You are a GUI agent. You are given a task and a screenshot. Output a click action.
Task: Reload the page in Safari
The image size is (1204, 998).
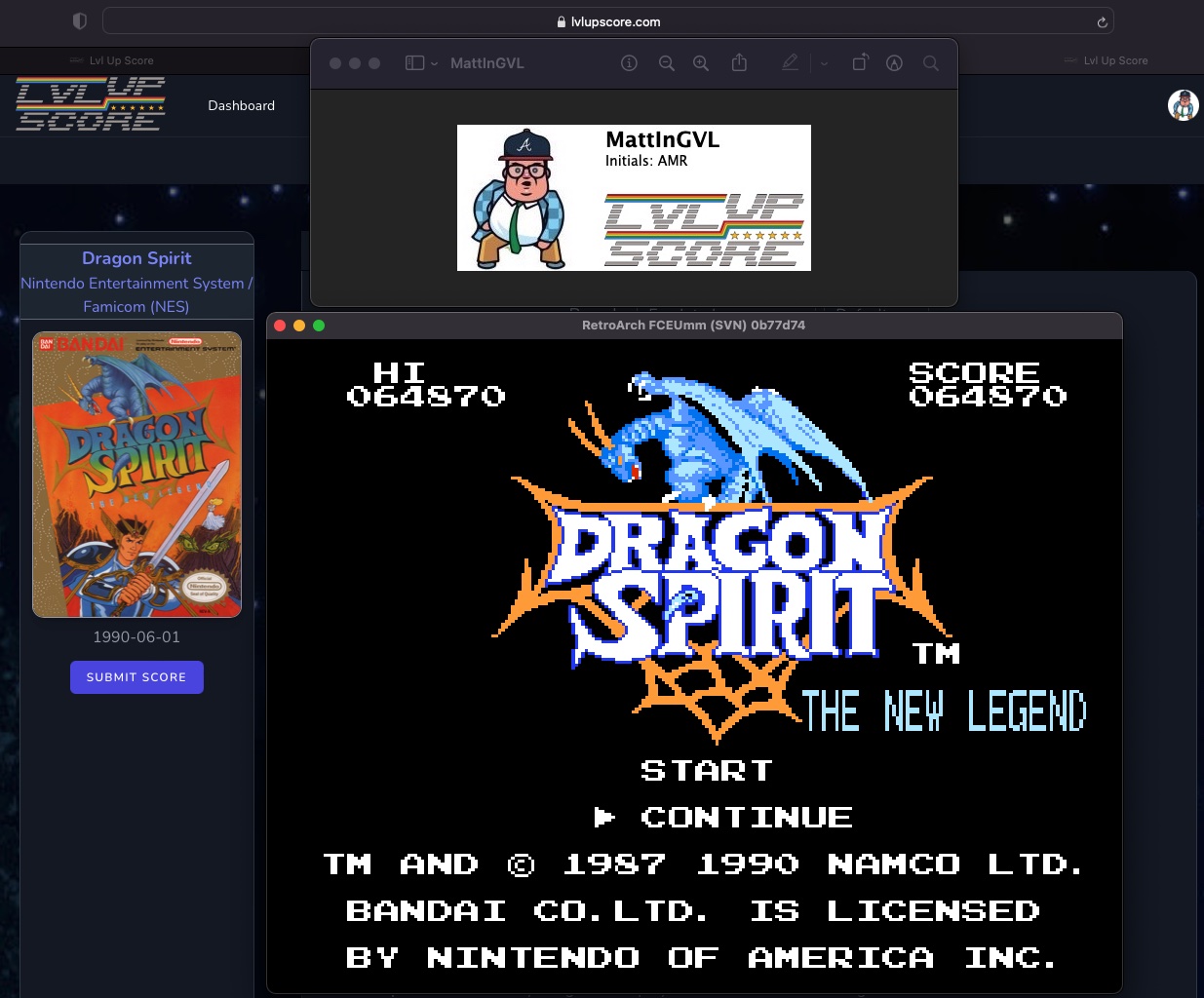(1102, 22)
